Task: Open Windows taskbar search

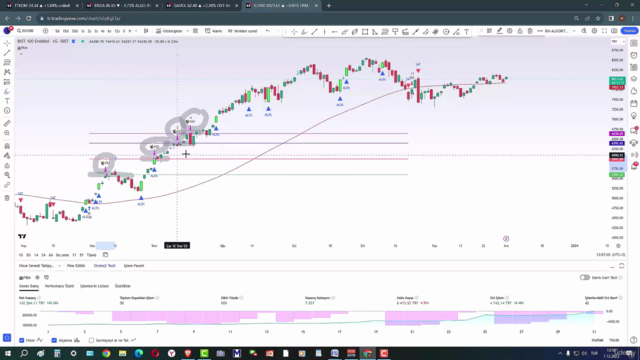Action: point(24,353)
